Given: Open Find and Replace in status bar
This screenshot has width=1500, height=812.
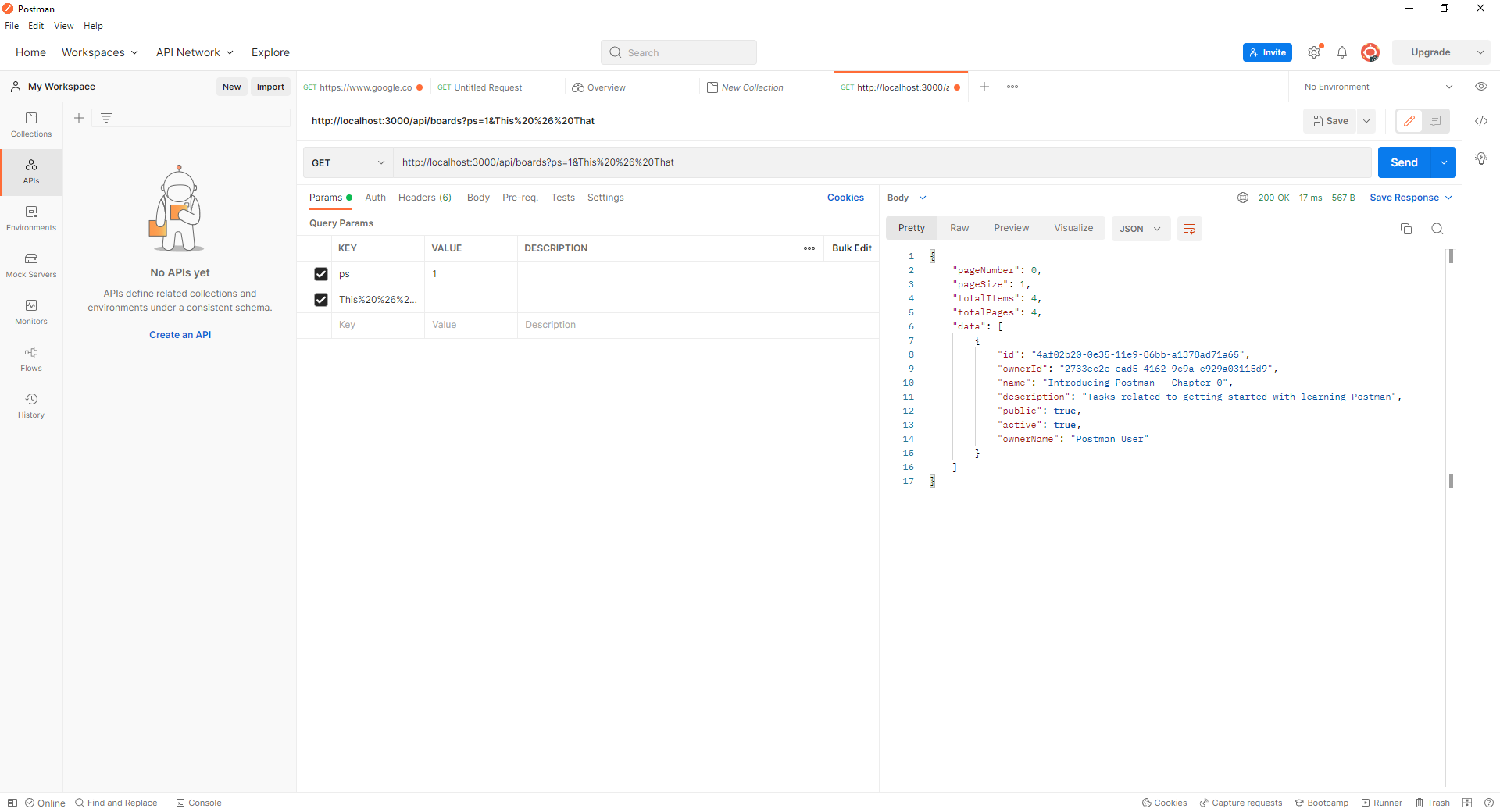Looking at the screenshot, I should [116, 803].
